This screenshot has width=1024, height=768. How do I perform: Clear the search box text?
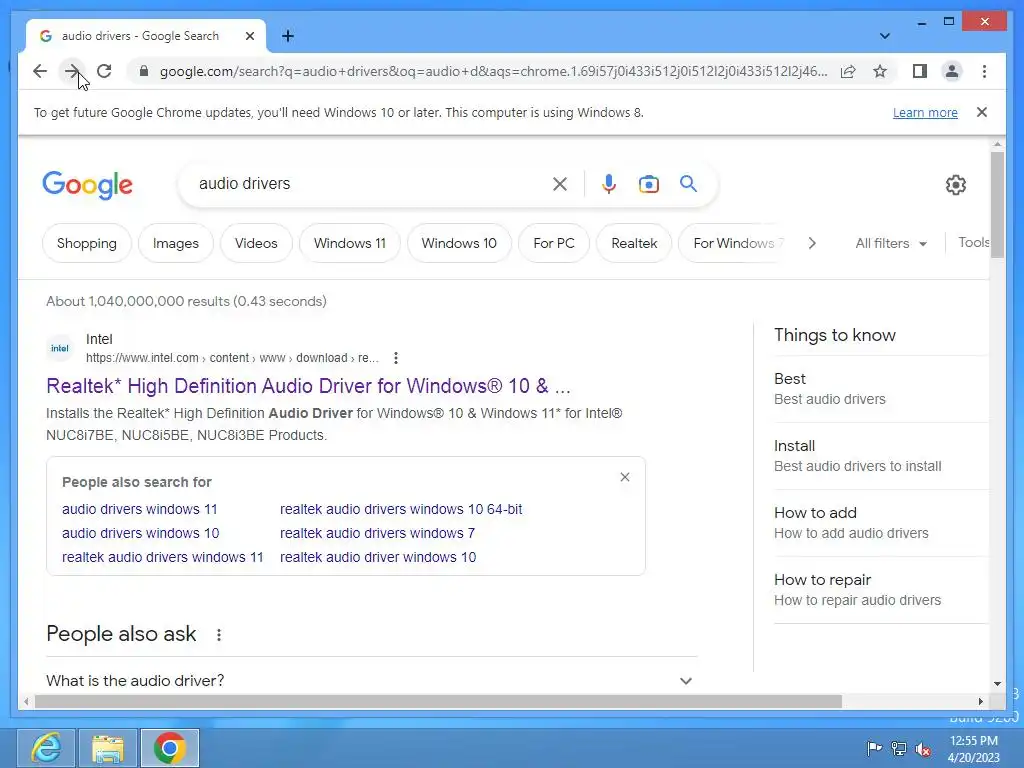560,184
